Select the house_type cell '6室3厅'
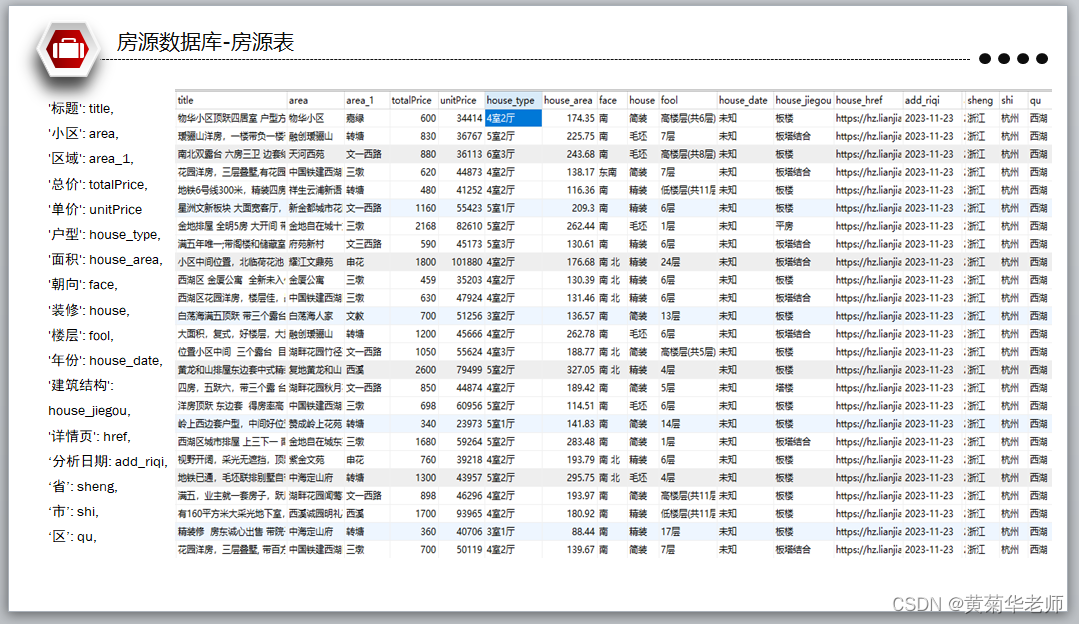 coord(500,154)
